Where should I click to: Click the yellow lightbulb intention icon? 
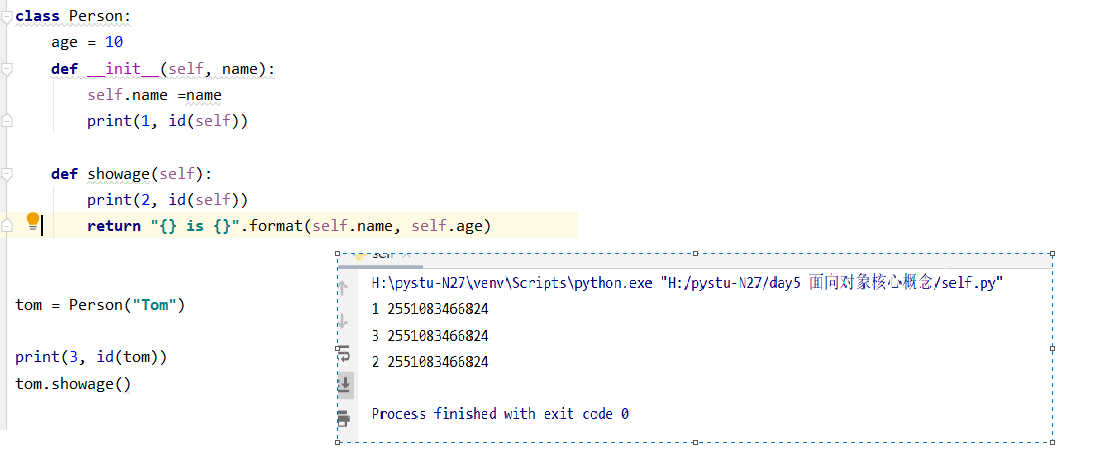[x=32, y=221]
